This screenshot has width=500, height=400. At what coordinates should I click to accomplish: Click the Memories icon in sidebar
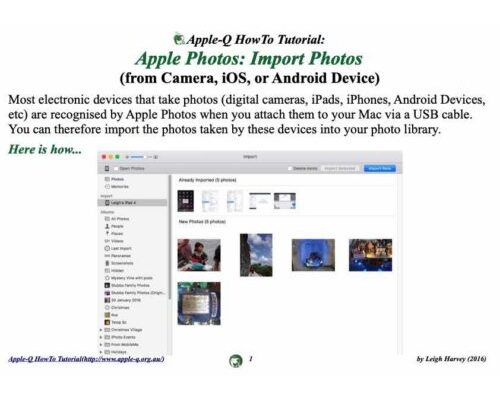tap(107, 187)
